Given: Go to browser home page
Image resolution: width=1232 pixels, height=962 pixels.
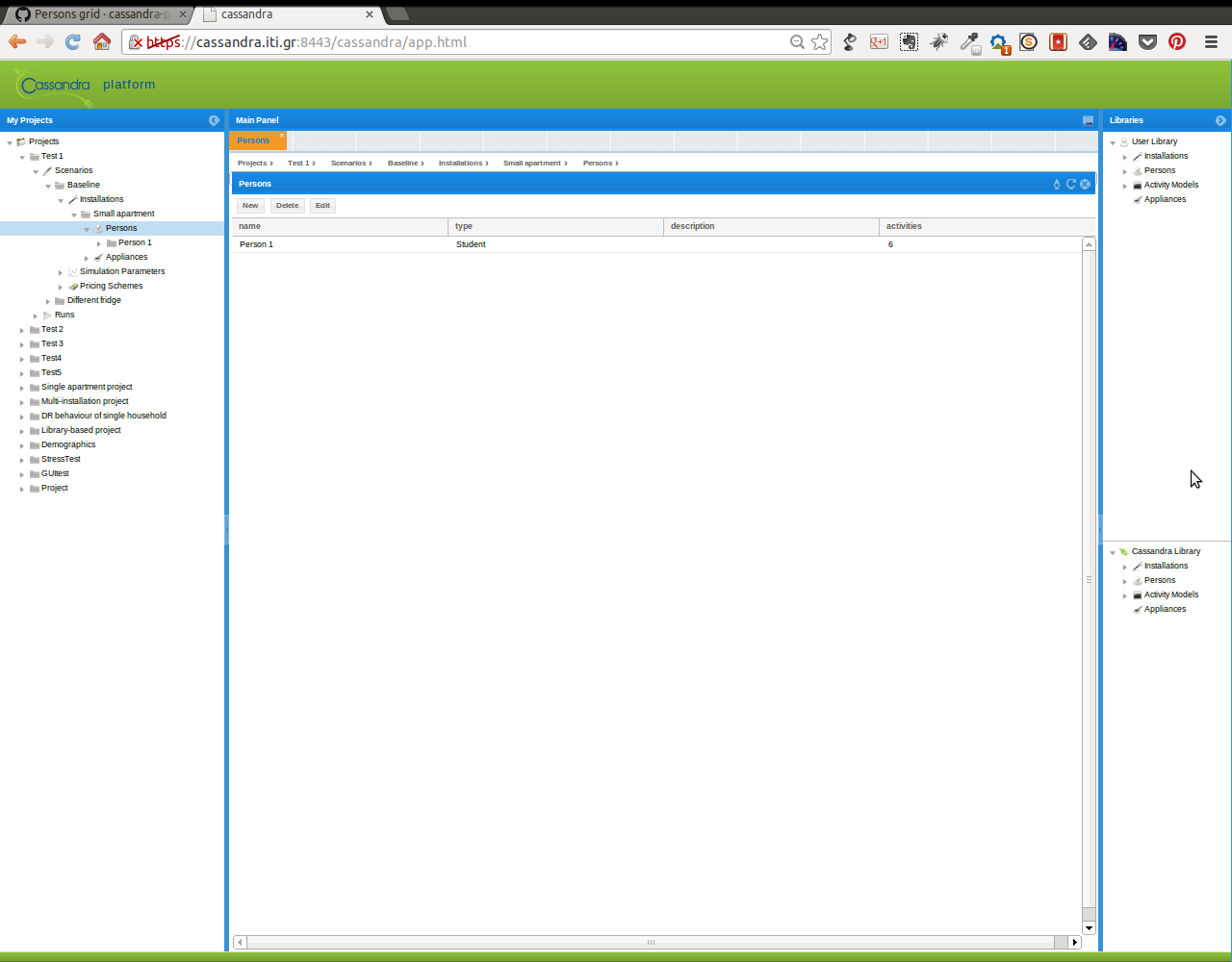Looking at the screenshot, I should click(x=101, y=41).
